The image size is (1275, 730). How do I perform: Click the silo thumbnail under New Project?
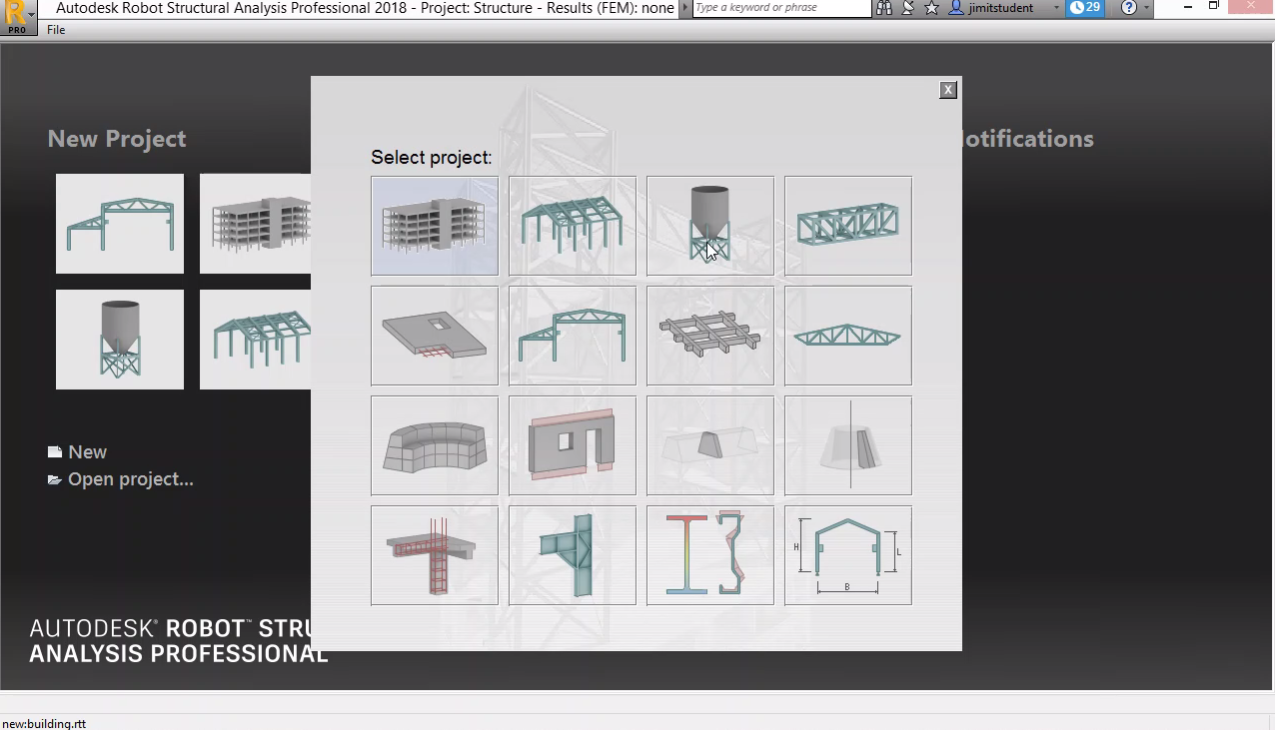point(120,340)
